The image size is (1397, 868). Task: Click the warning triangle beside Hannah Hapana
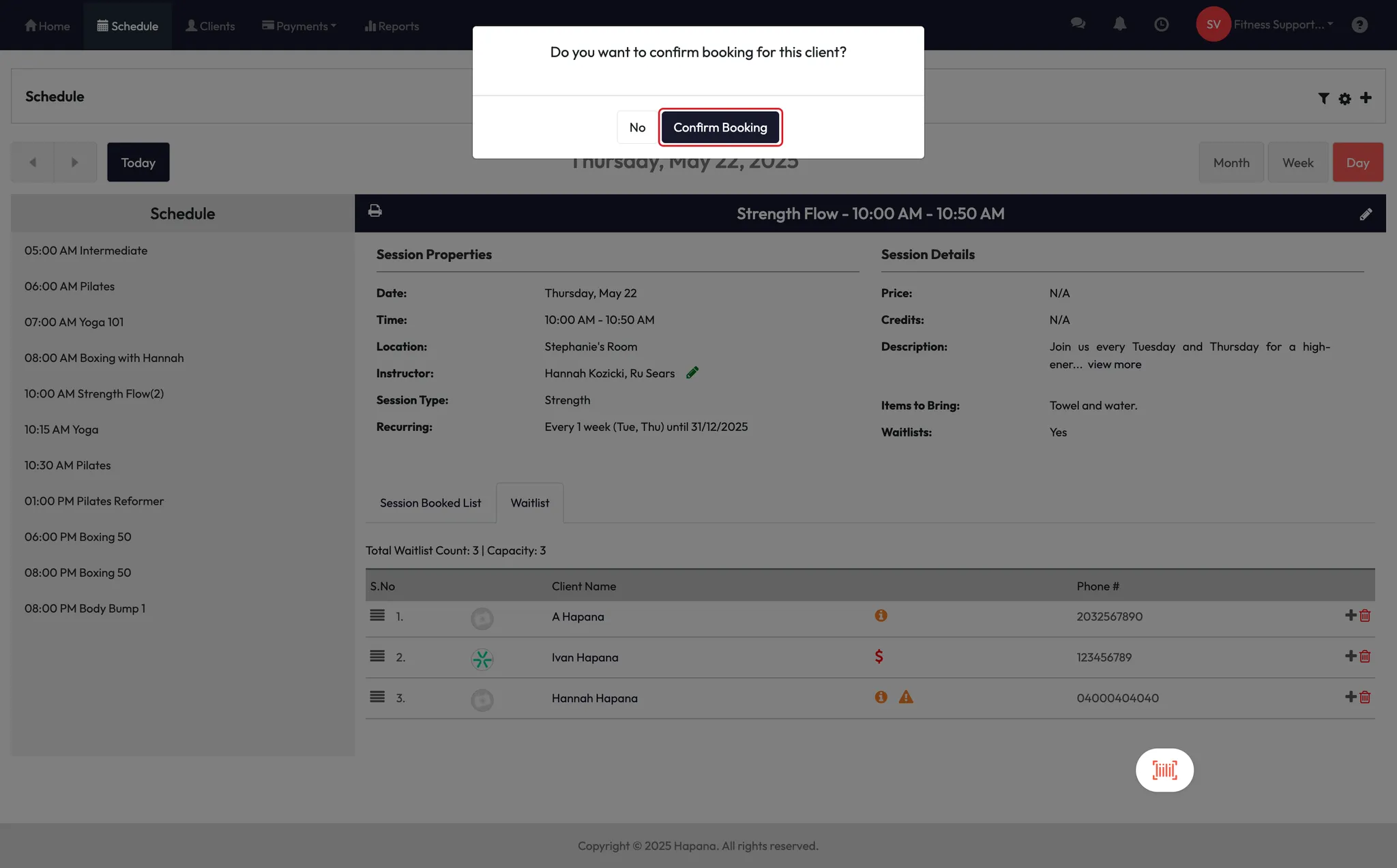(905, 697)
